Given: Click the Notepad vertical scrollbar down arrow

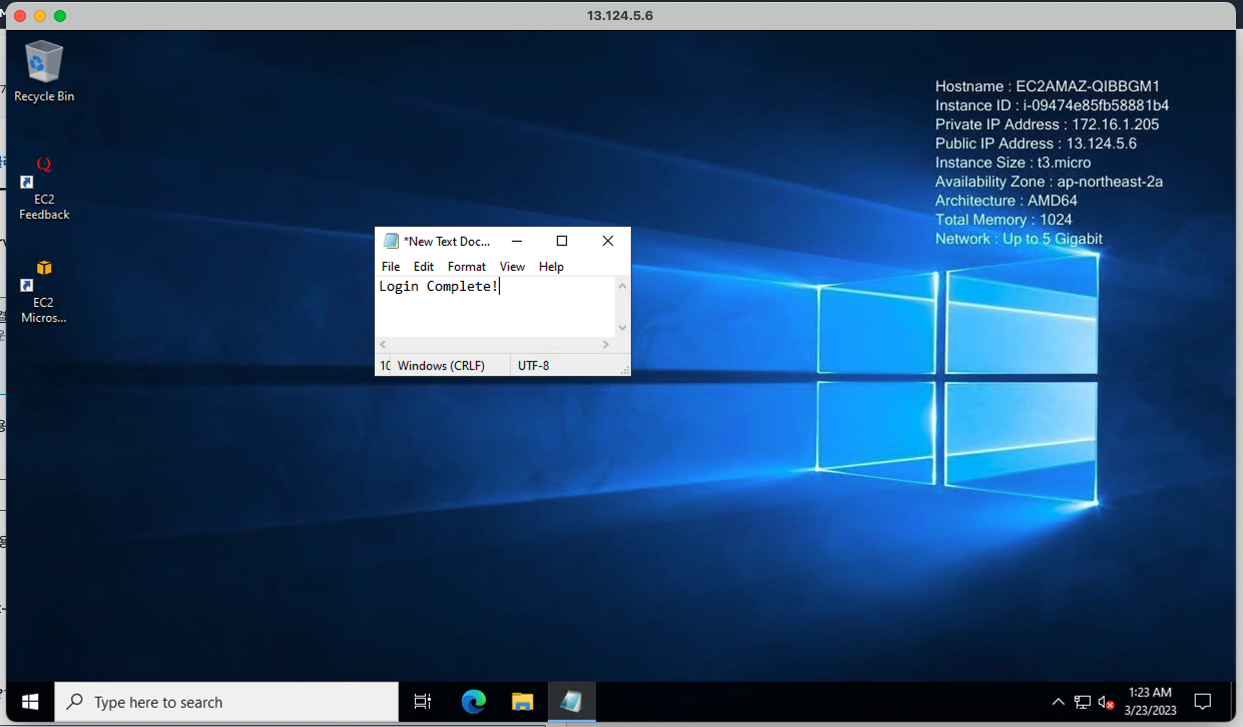Looking at the screenshot, I should coord(622,328).
